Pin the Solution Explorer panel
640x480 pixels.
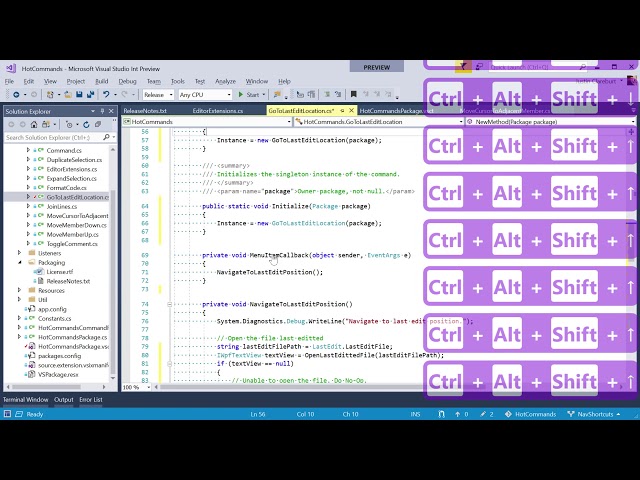click(102, 111)
